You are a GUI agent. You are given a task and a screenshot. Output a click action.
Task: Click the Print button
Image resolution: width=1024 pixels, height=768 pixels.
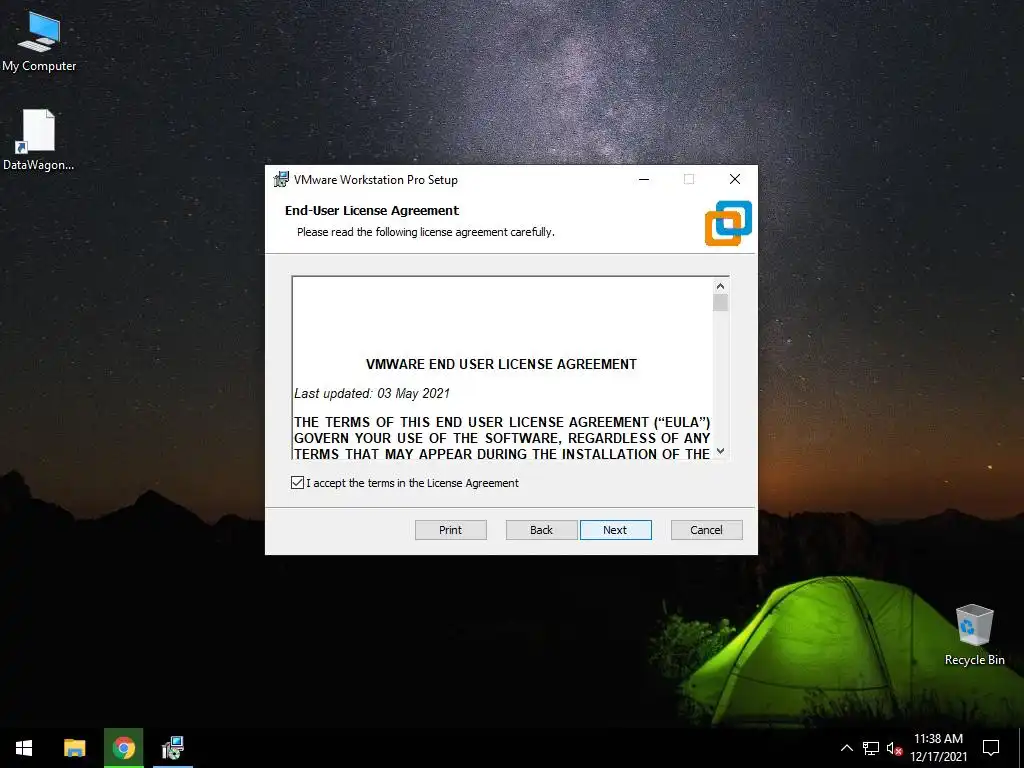coord(451,530)
